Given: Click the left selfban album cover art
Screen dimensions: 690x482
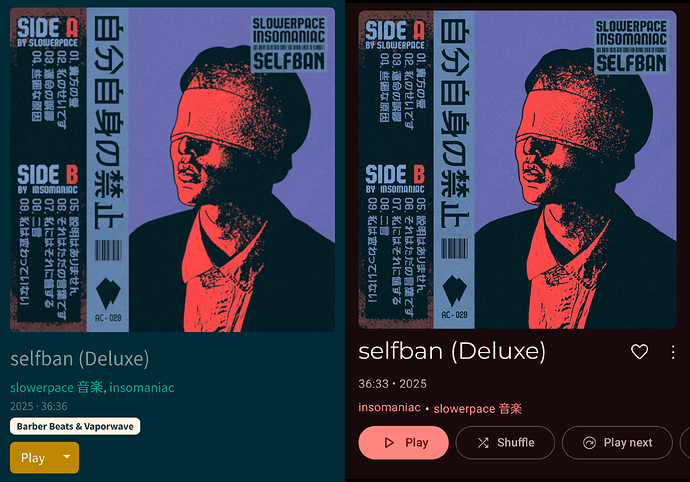Looking at the screenshot, I should [x=172, y=169].
